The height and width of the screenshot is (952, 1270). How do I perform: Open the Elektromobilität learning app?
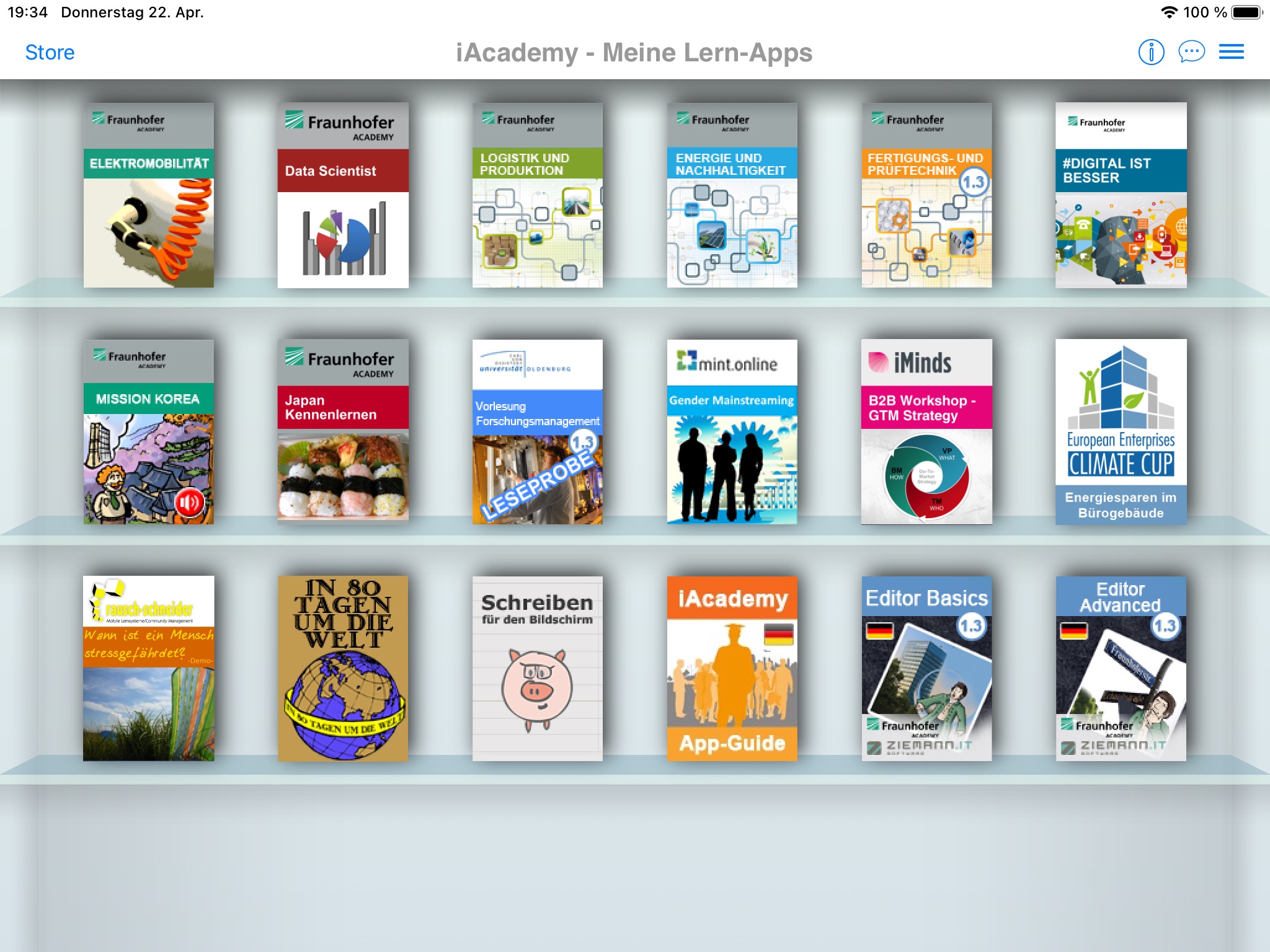pyautogui.click(x=149, y=195)
